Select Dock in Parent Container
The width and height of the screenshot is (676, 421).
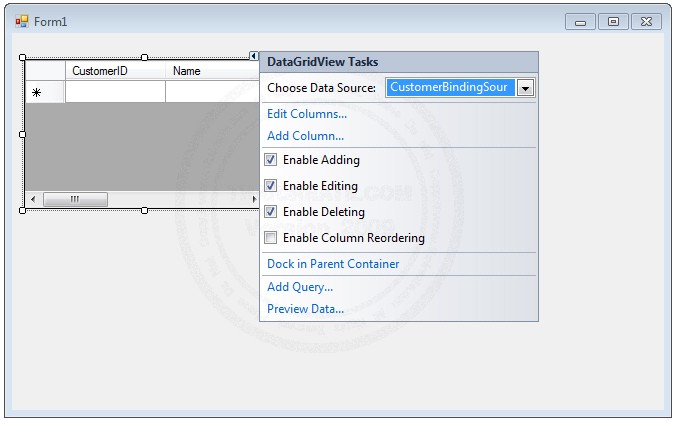coord(333,264)
